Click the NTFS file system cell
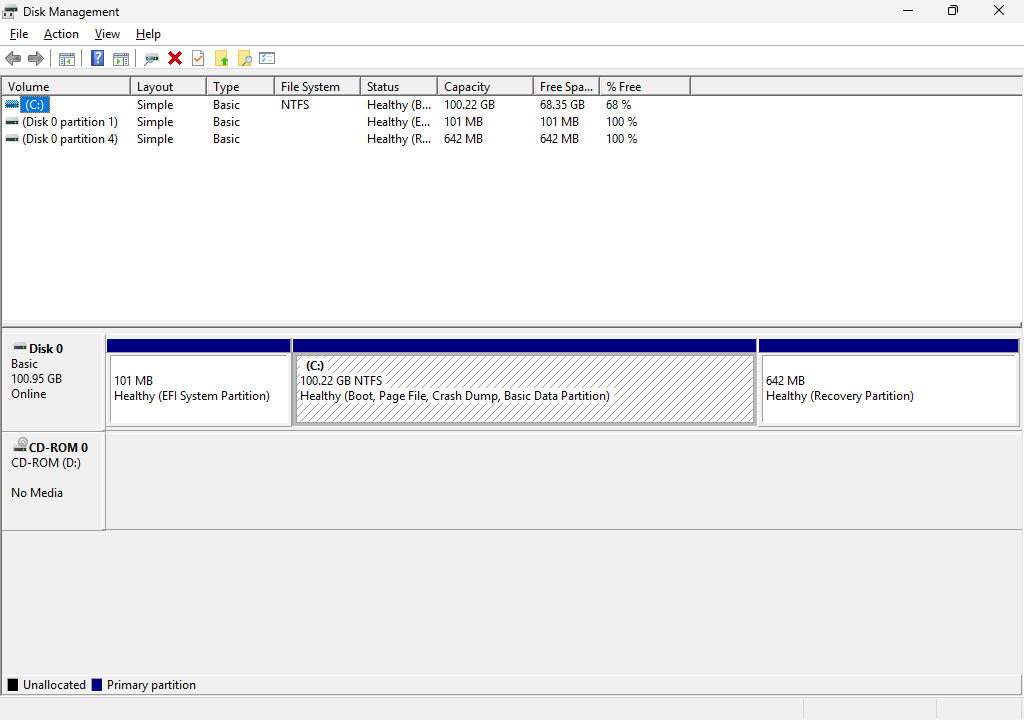This screenshot has width=1024, height=720. 295,105
